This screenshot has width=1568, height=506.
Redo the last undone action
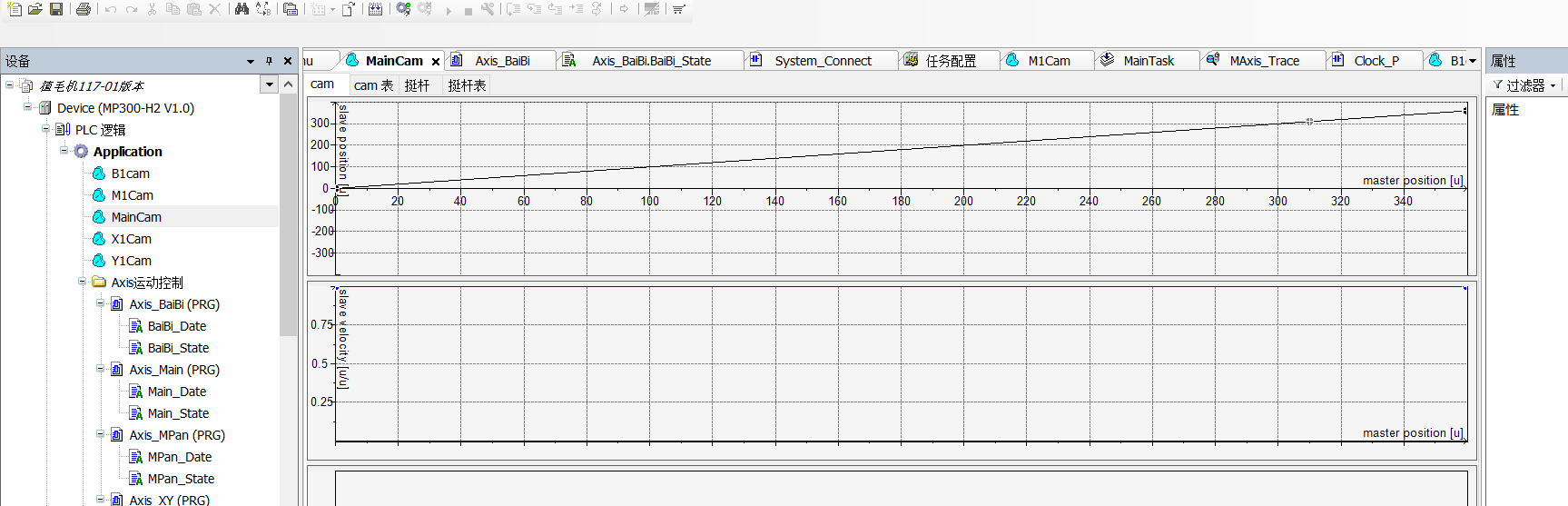[132, 9]
